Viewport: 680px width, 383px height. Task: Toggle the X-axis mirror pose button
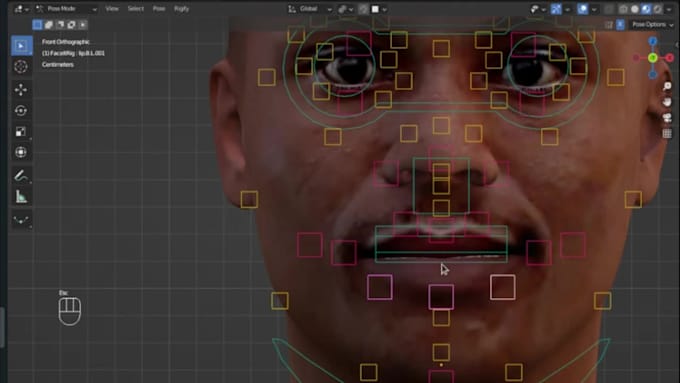point(621,25)
